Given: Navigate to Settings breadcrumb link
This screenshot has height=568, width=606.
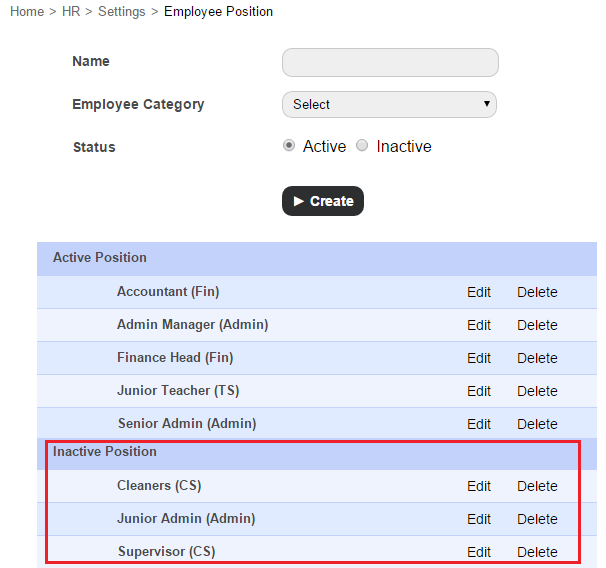Looking at the screenshot, I should point(121,12).
